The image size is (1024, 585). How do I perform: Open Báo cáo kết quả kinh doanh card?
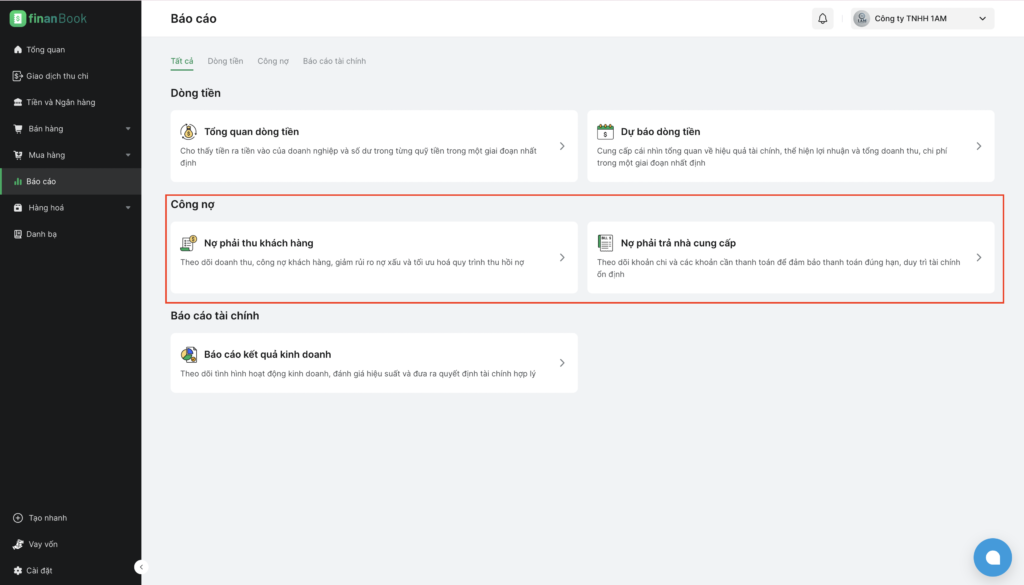point(374,363)
